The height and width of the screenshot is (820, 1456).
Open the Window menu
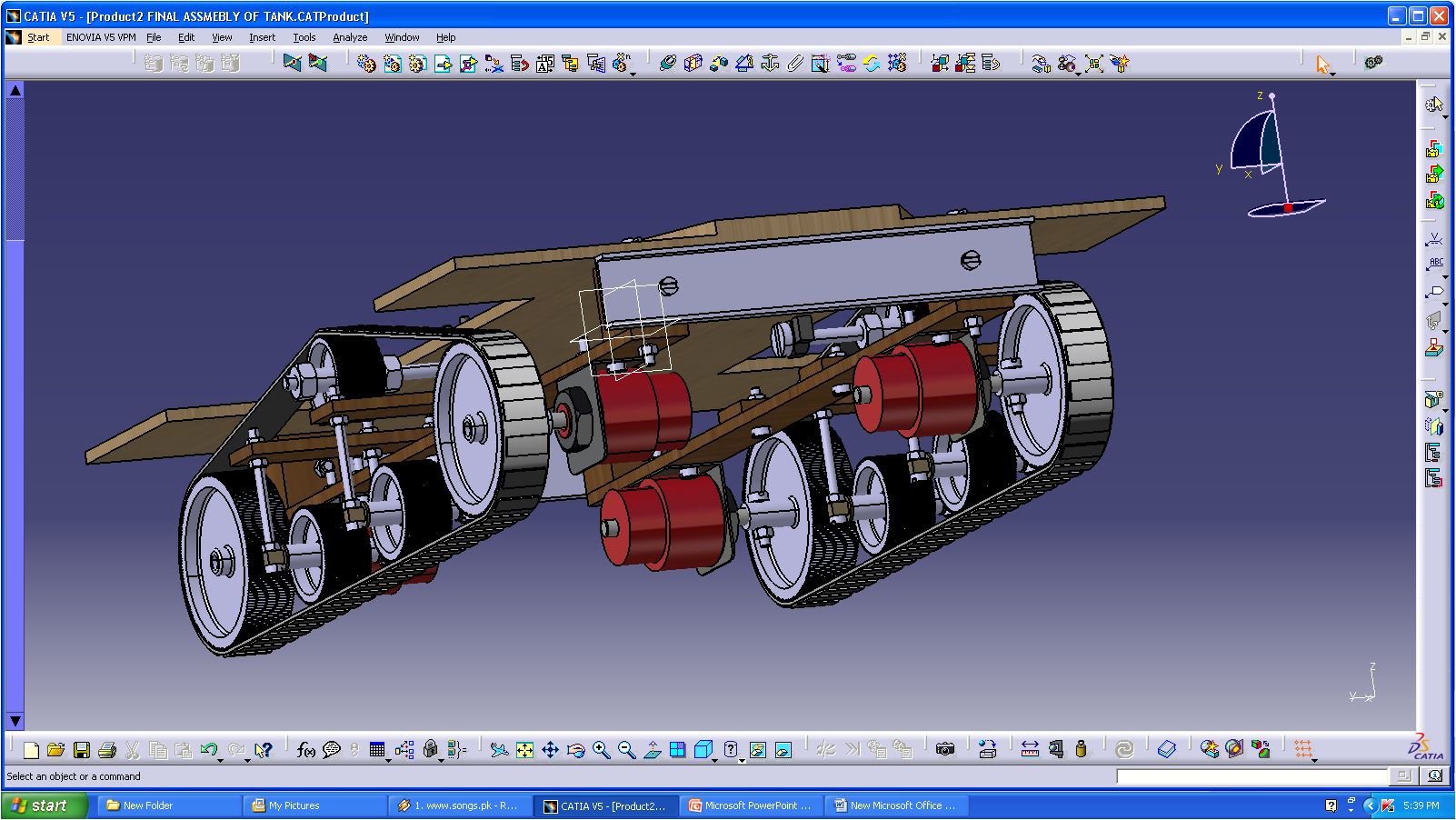[402, 37]
